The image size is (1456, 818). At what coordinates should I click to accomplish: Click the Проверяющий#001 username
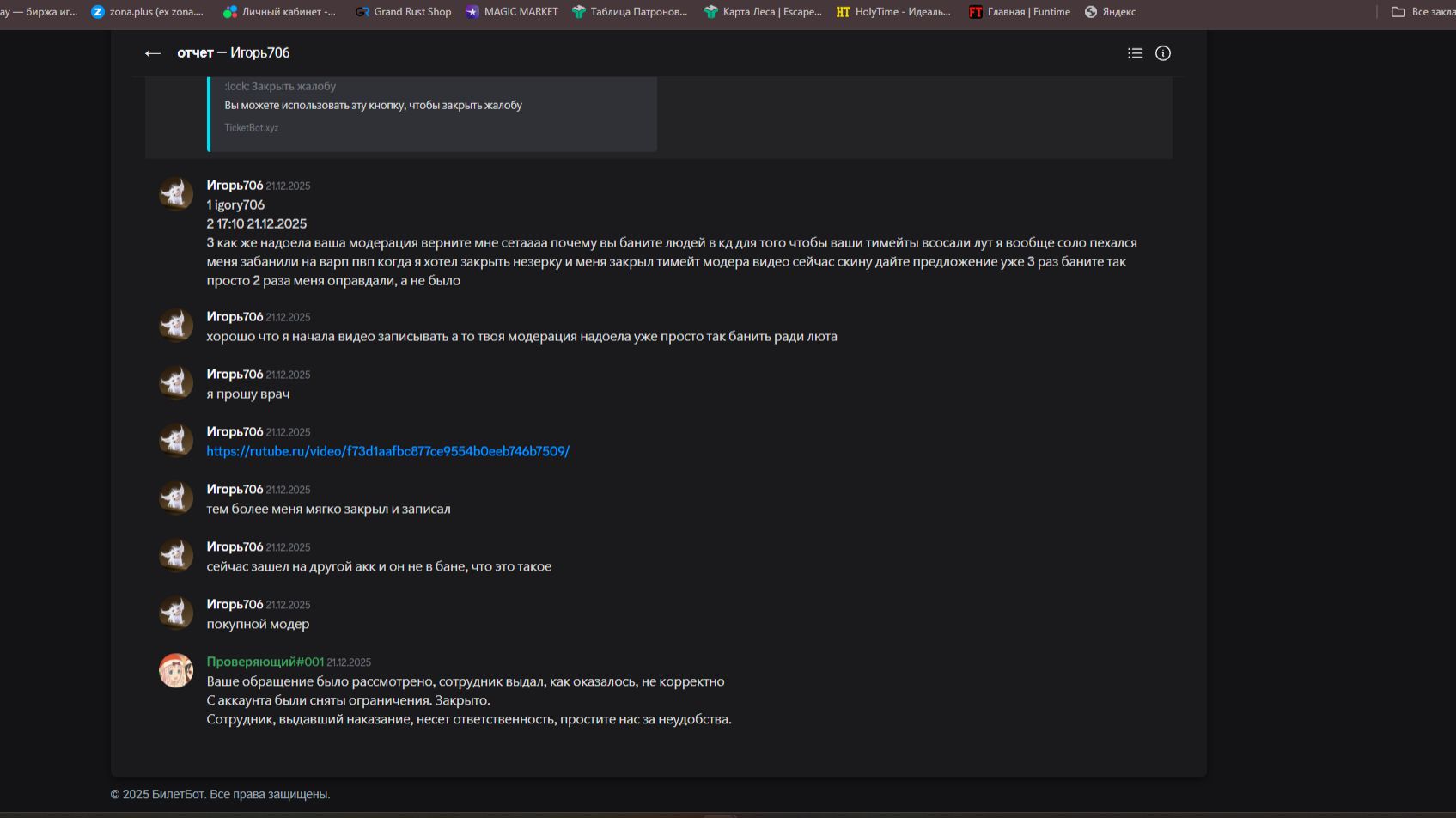point(265,662)
